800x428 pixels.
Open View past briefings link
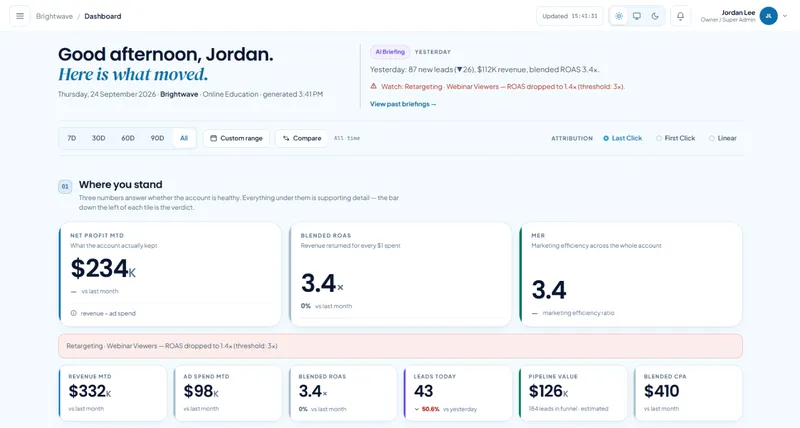[x=403, y=104]
